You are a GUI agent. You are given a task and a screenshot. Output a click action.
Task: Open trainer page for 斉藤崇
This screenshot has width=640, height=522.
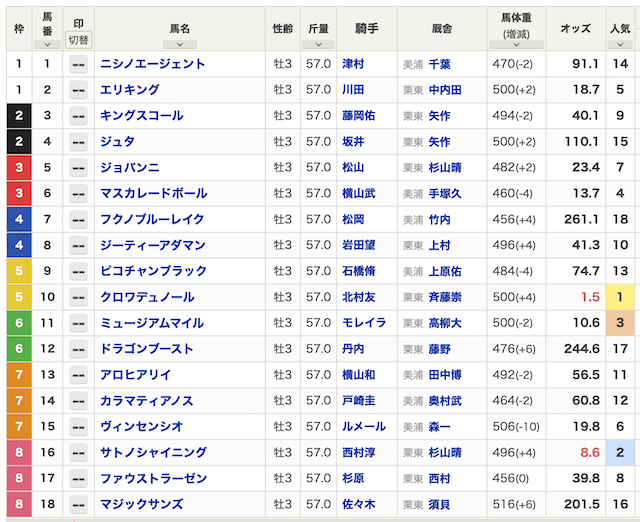(x=440, y=298)
